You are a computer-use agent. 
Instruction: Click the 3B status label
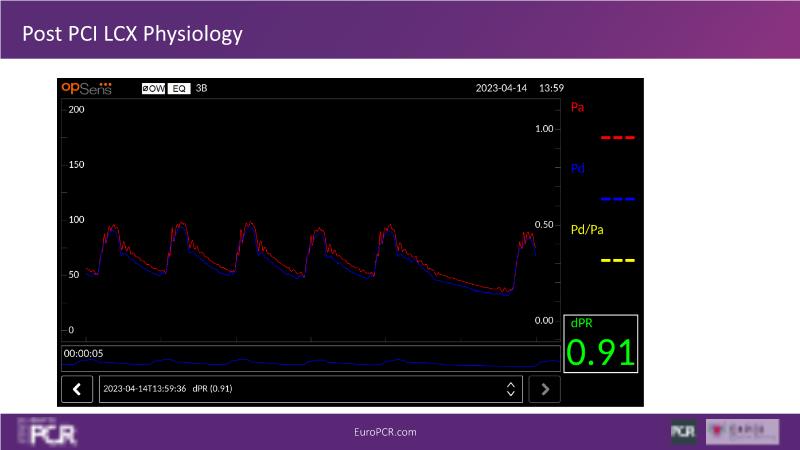[201, 89]
